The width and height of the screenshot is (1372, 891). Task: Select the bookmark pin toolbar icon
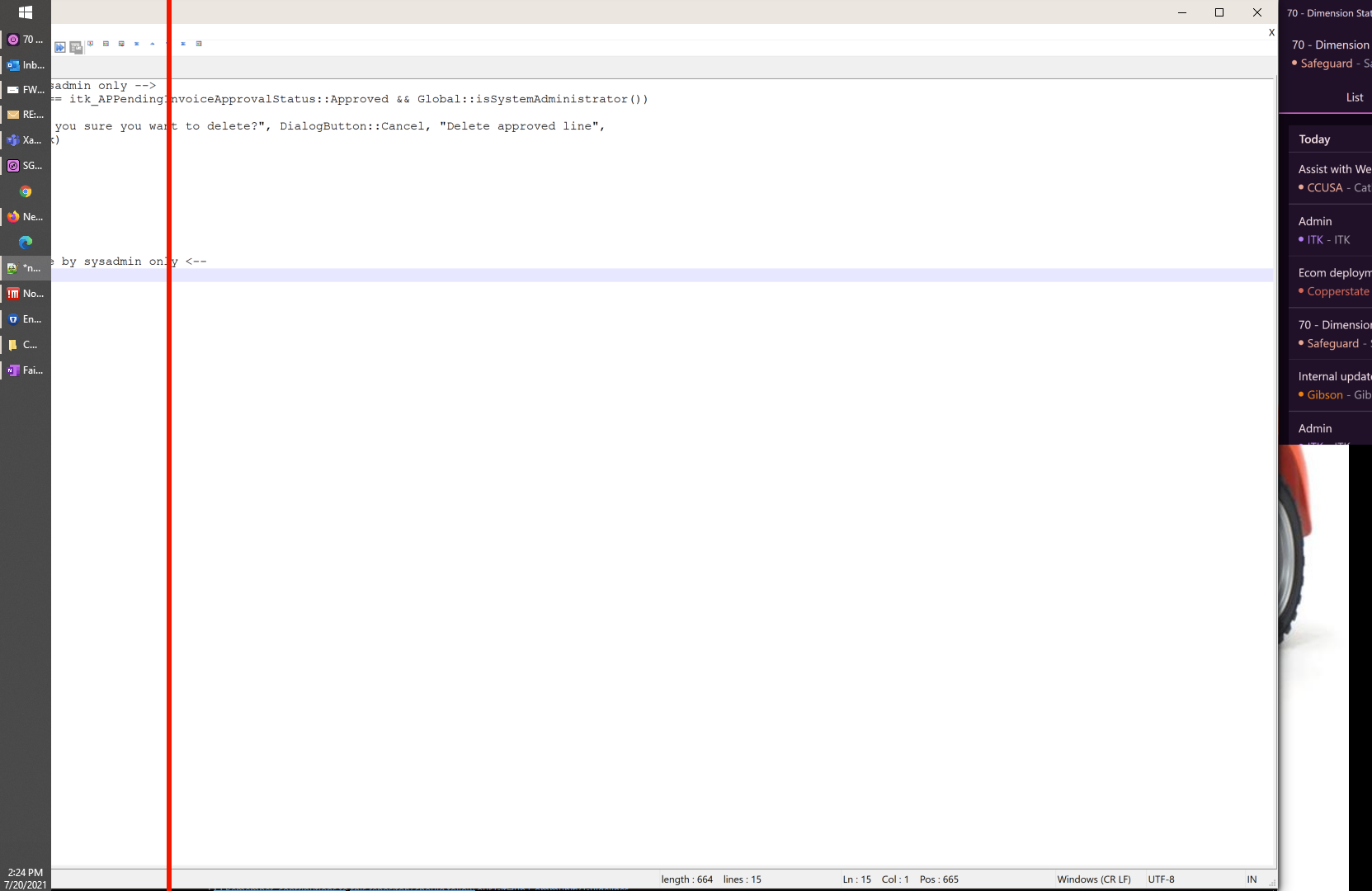(91, 44)
